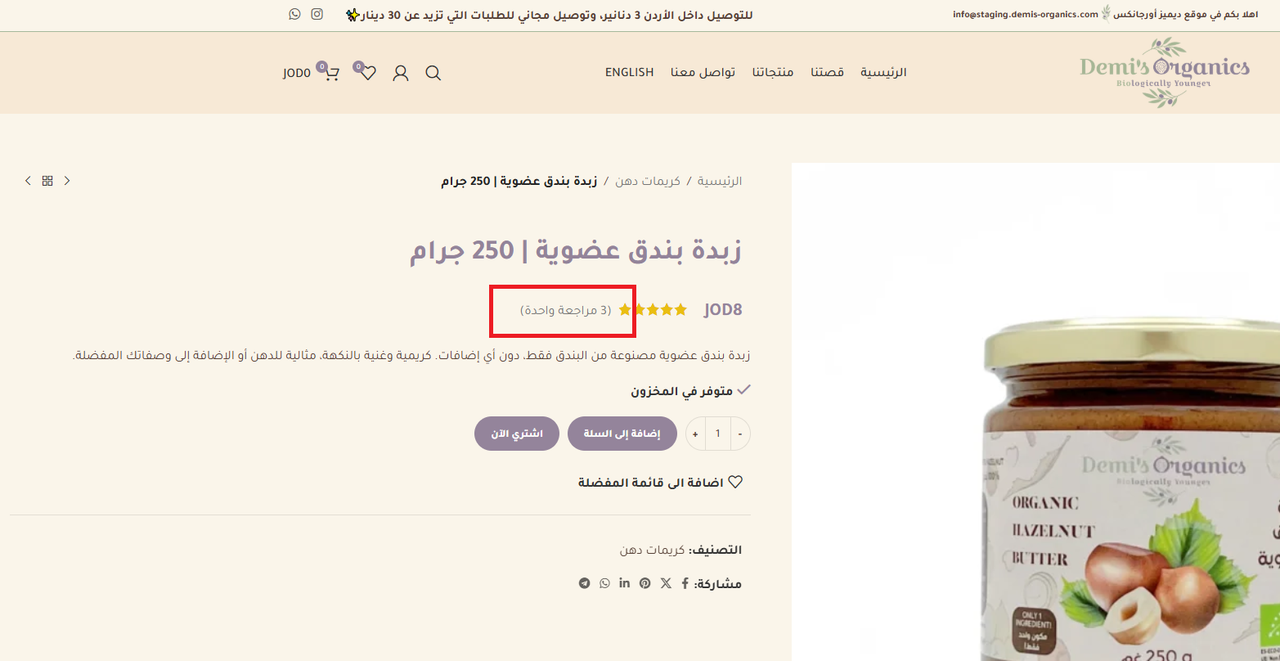Share product on WhatsApp
Screen dimensions: 1280x661
(x=604, y=583)
